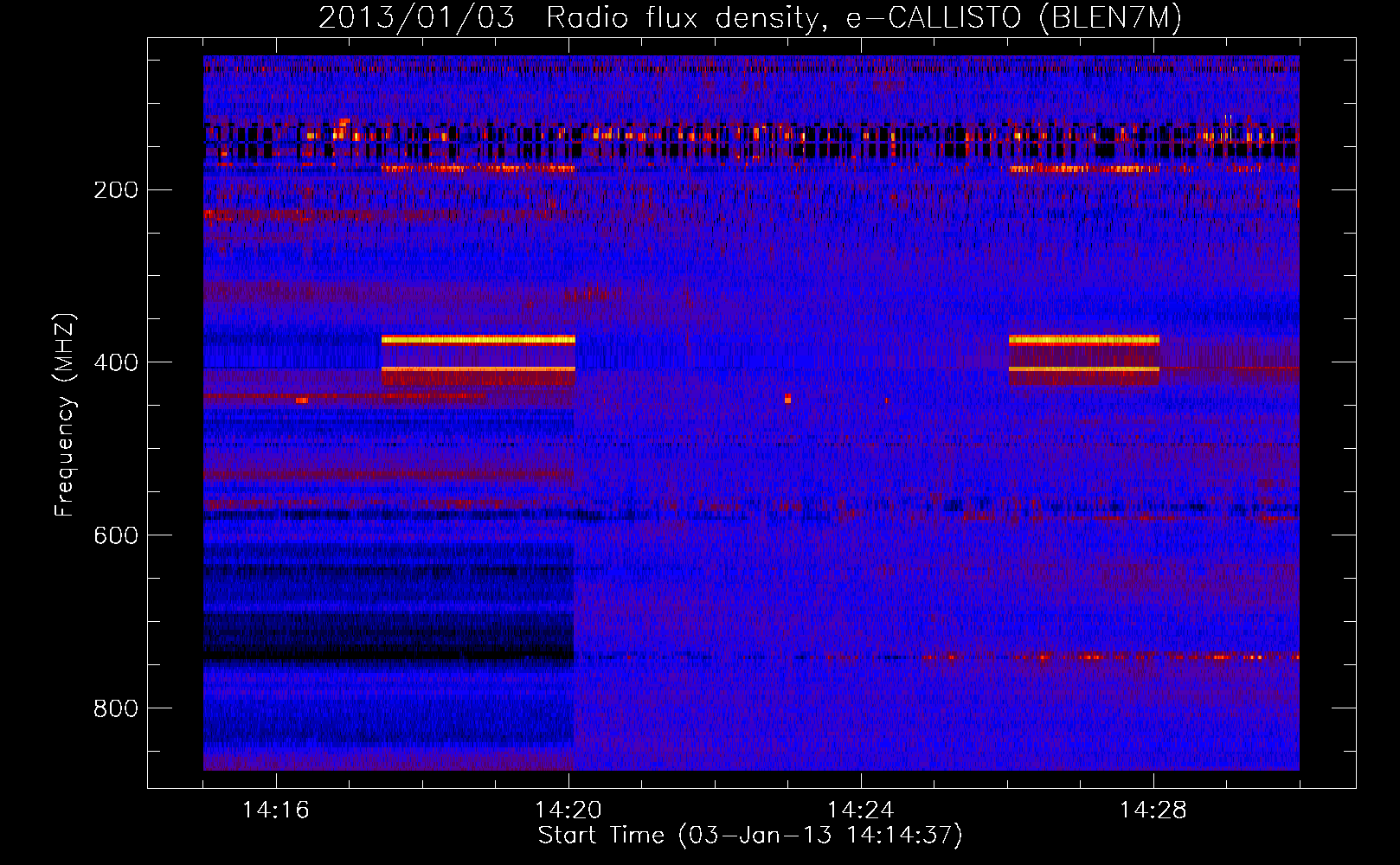Select the 'Frequency (MHZ)' y-axis label
Screen dimensions: 1400x865
65,414
